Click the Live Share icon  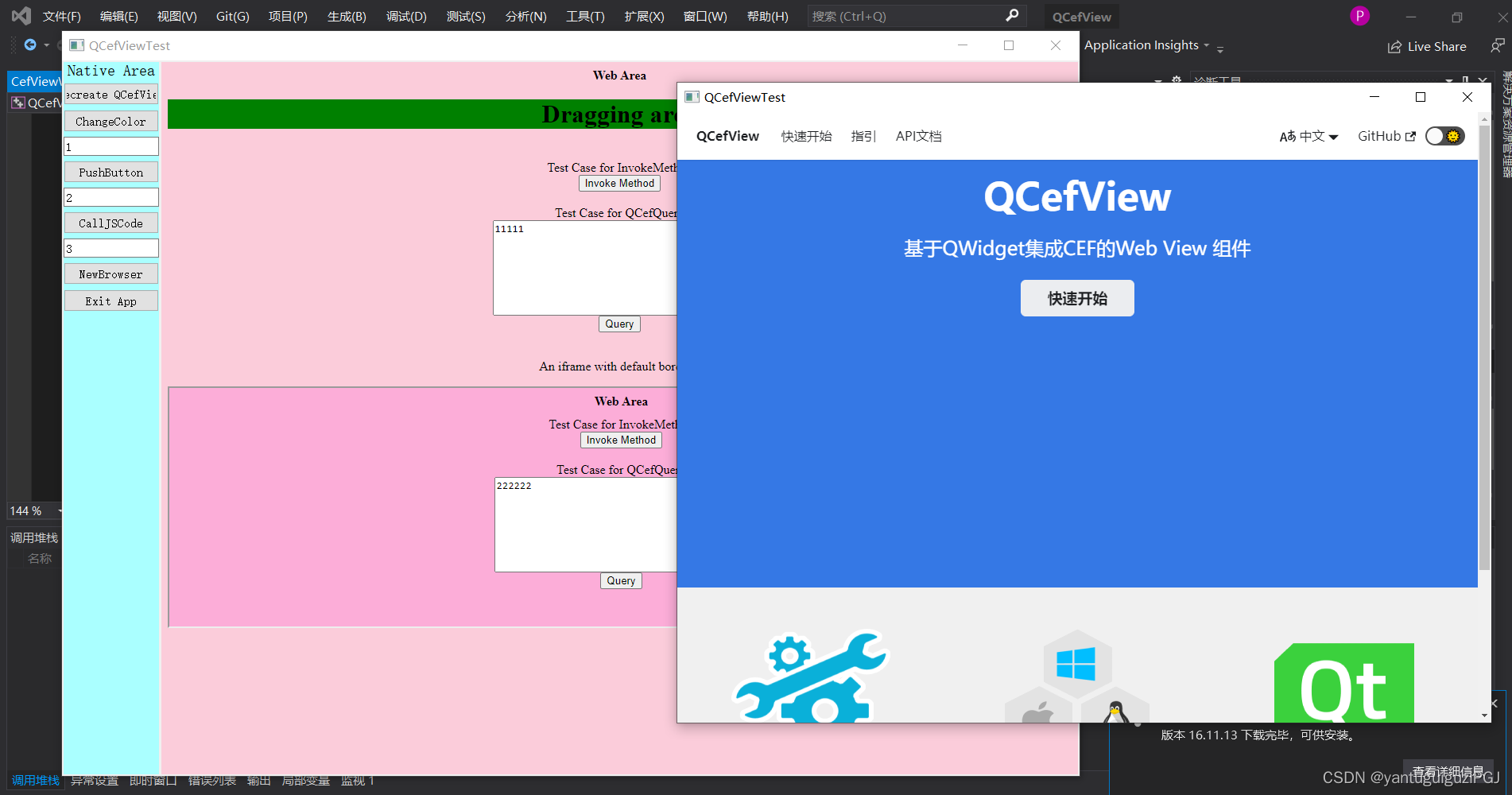(x=1396, y=46)
